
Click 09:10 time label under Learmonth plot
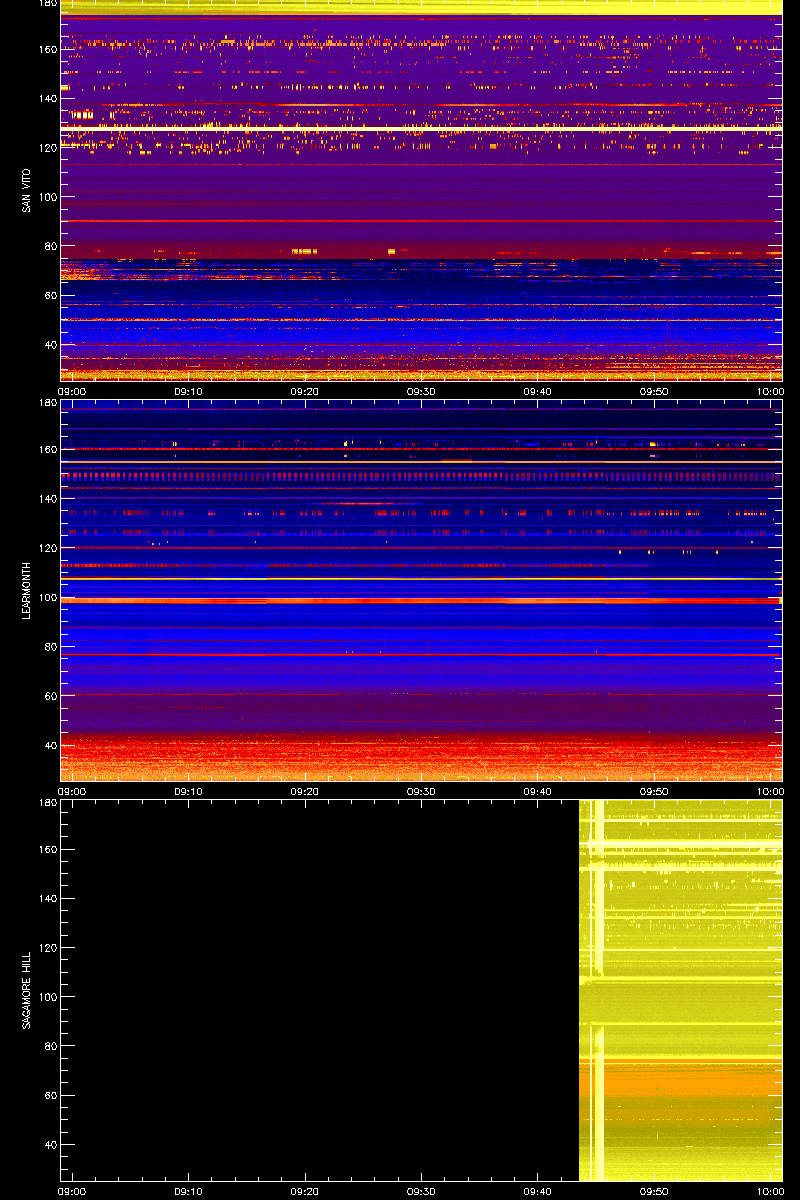(188, 792)
